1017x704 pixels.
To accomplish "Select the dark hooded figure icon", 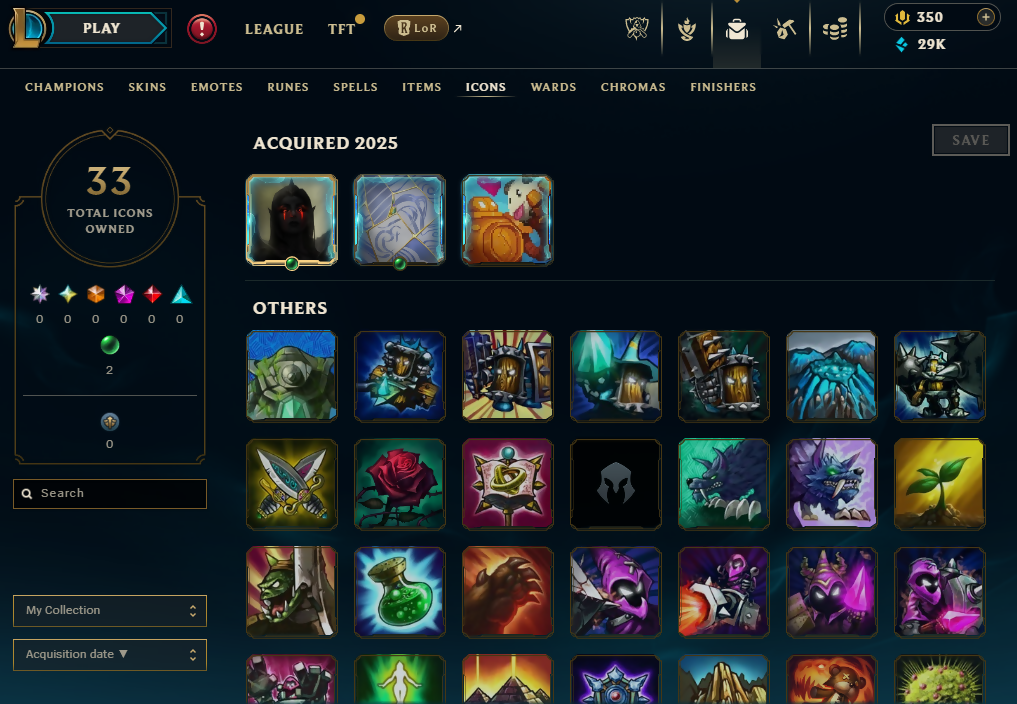I will (292, 220).
